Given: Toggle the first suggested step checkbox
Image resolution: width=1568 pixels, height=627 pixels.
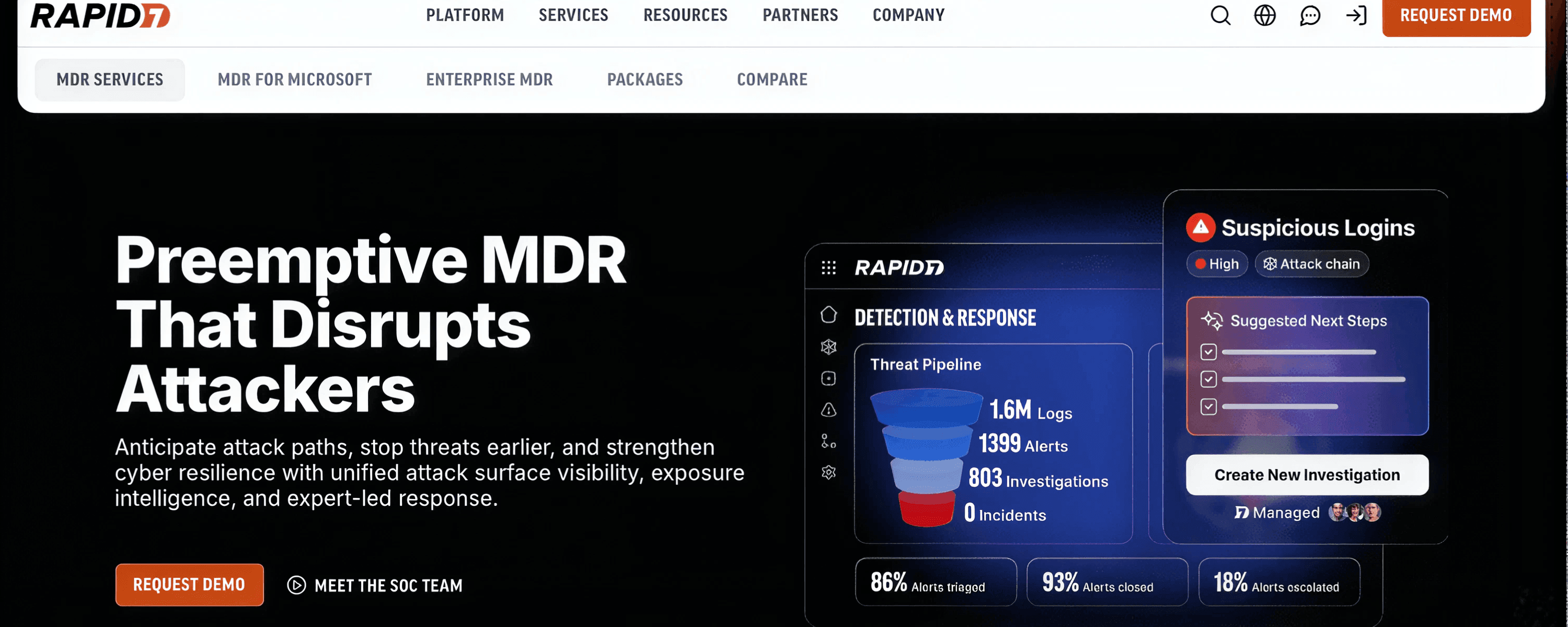Looking at the screenshot, I should (1208, 352).
